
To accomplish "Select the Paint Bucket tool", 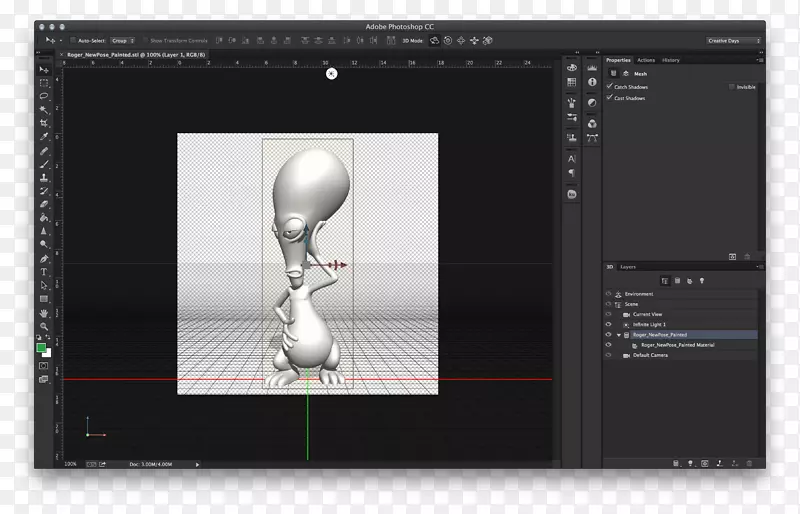I will (x=44, y=218).
